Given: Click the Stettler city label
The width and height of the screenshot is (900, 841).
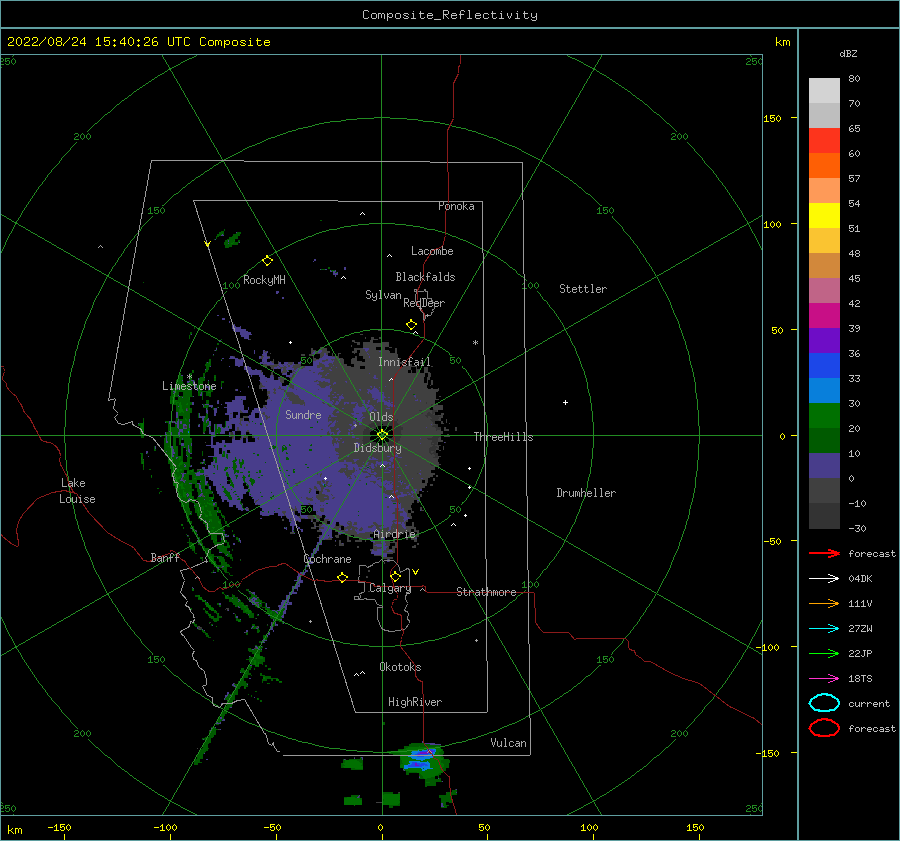Looking at the screenshot, I should click(583, 289).
